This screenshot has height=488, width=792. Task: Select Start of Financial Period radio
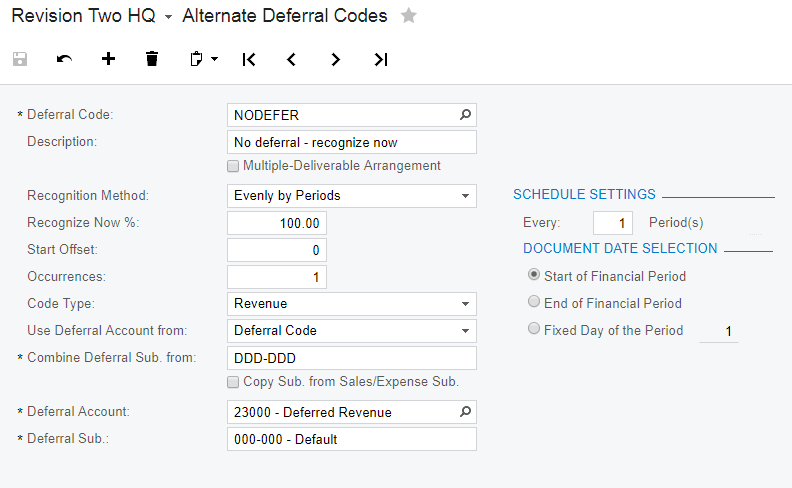[x=533, y=275]
